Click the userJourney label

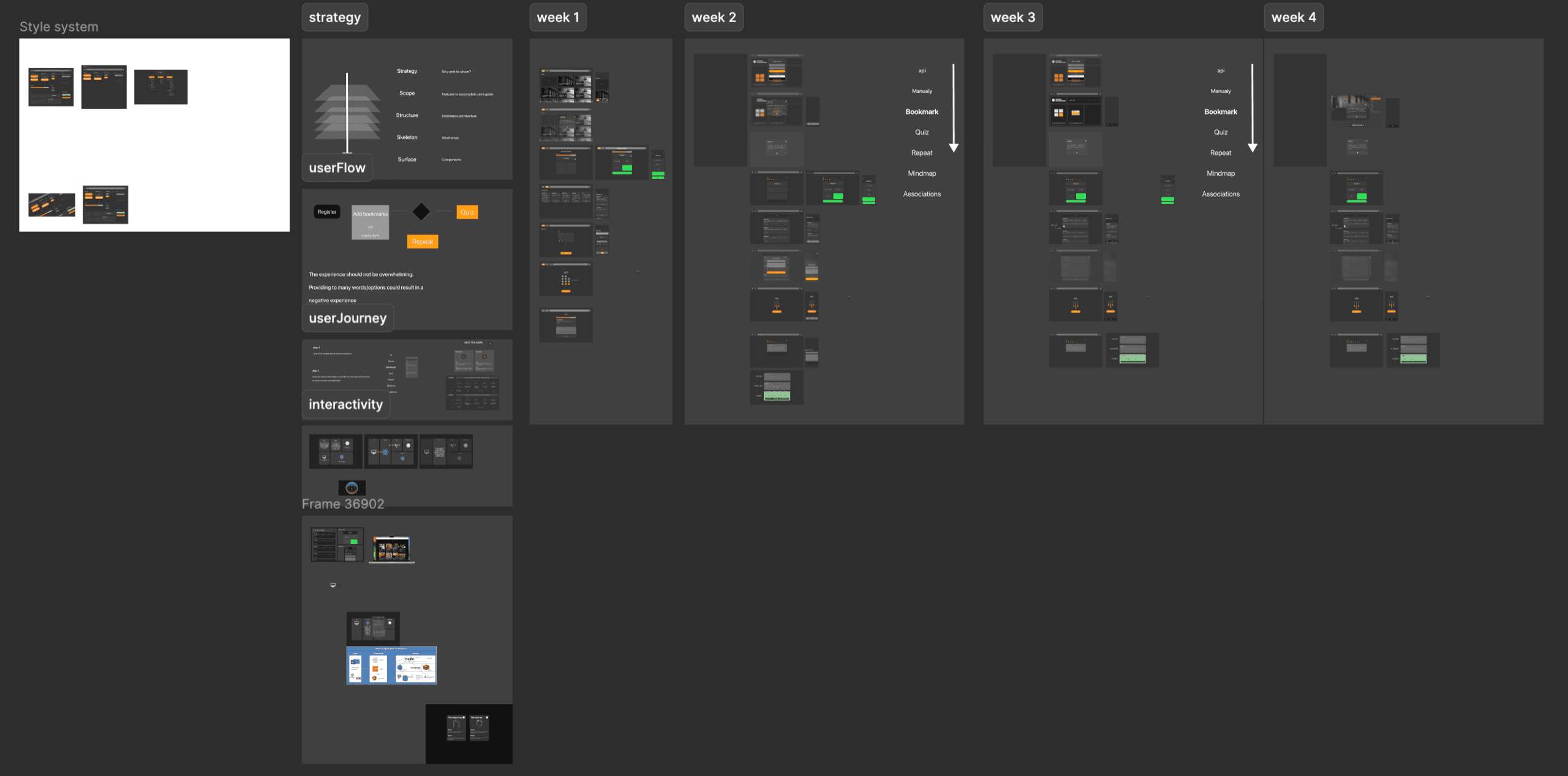pyautogui.click(x=348, y=318)
